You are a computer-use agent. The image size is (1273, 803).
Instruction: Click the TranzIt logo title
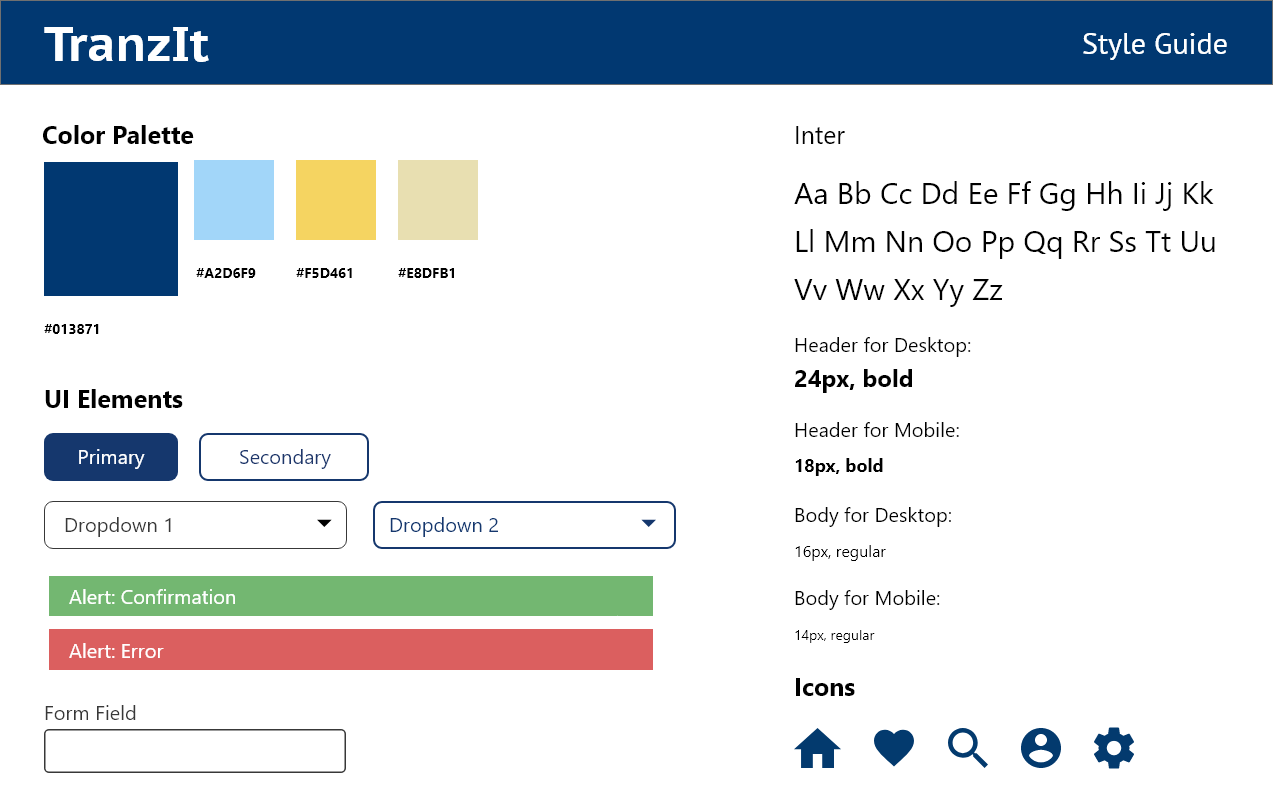click(127, 45)
